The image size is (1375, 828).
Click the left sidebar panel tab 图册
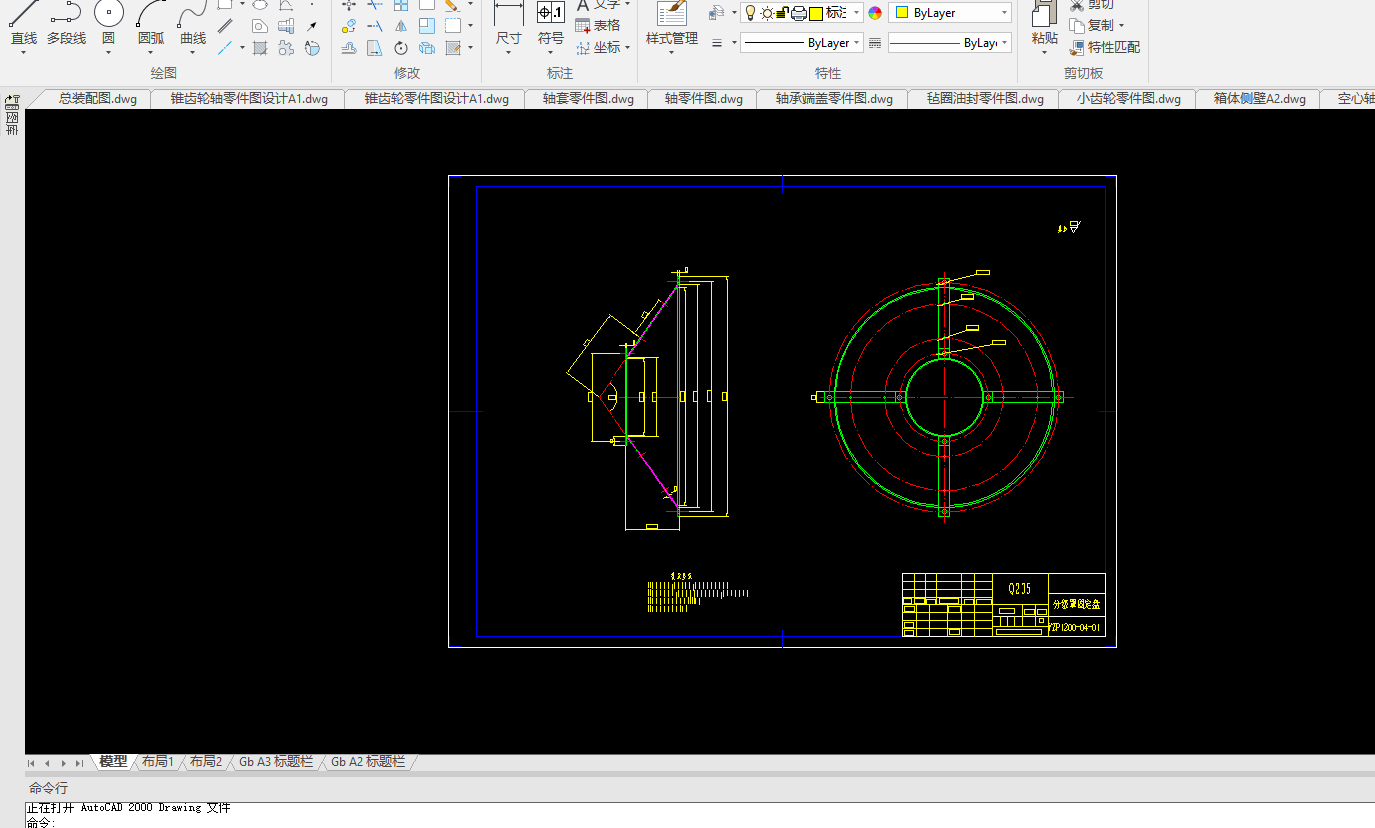[12, 115]
